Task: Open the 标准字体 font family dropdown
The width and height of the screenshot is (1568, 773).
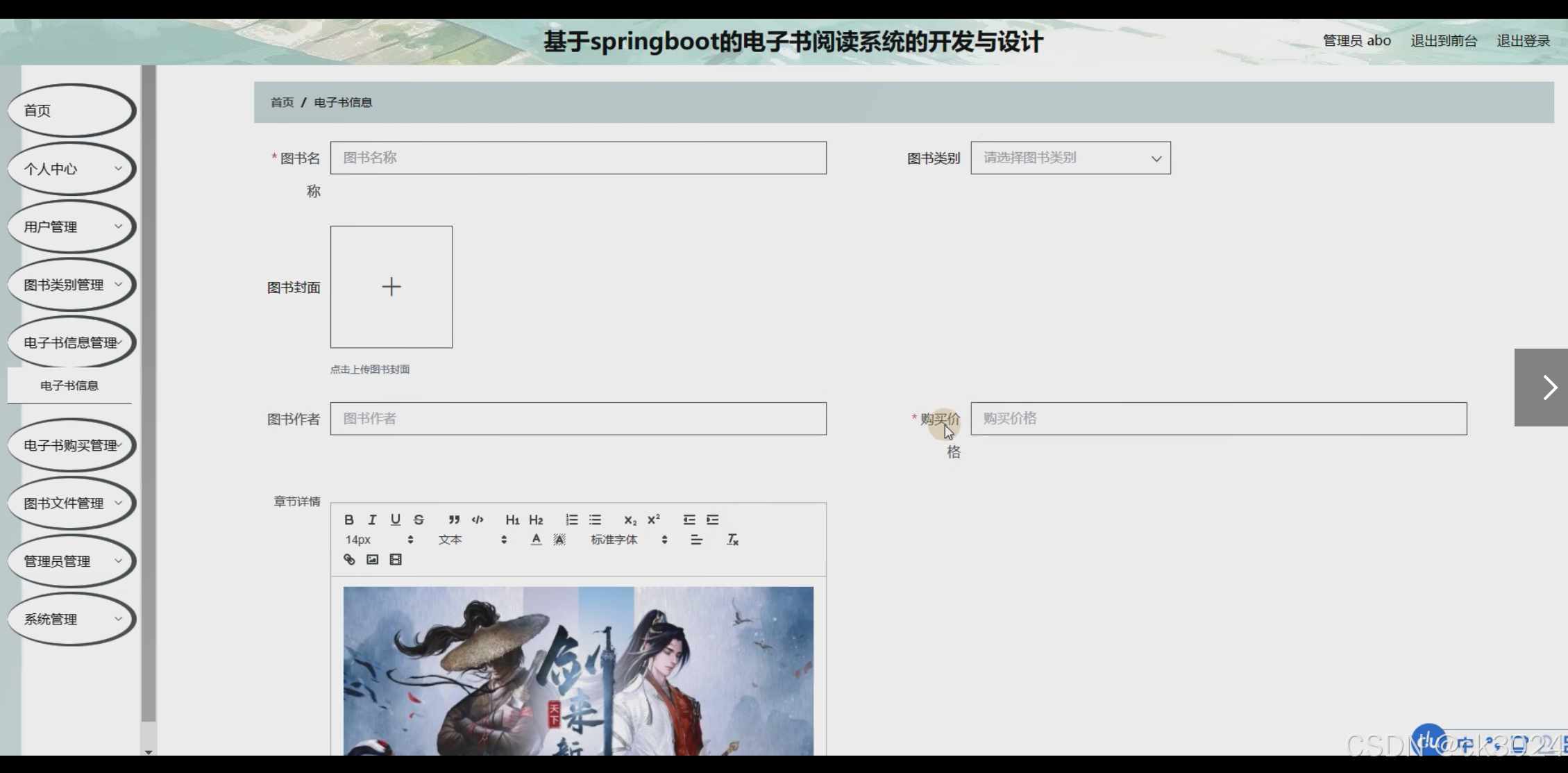Action: click(x=628, y=540)
